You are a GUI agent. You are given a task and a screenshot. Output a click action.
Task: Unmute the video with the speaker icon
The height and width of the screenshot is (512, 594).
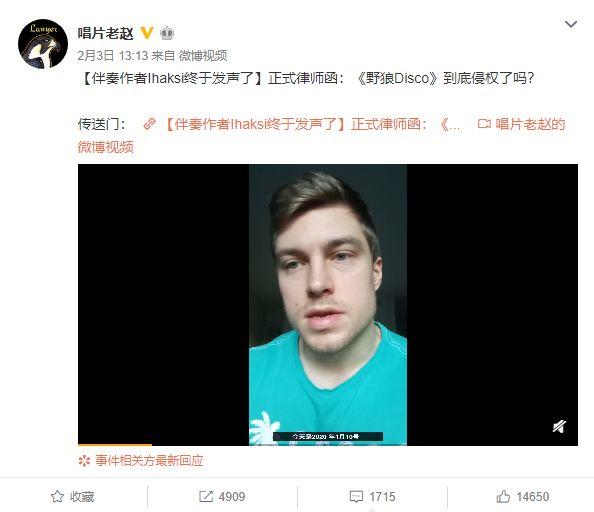(x=559, y=426)
